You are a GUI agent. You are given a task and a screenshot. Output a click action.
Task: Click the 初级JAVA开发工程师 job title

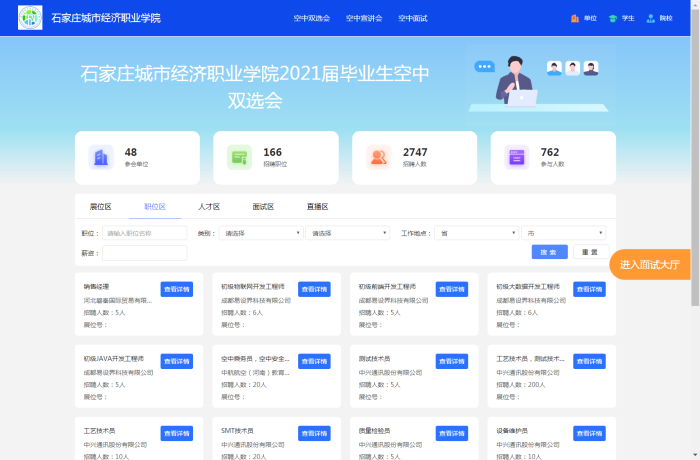[114, 359]
